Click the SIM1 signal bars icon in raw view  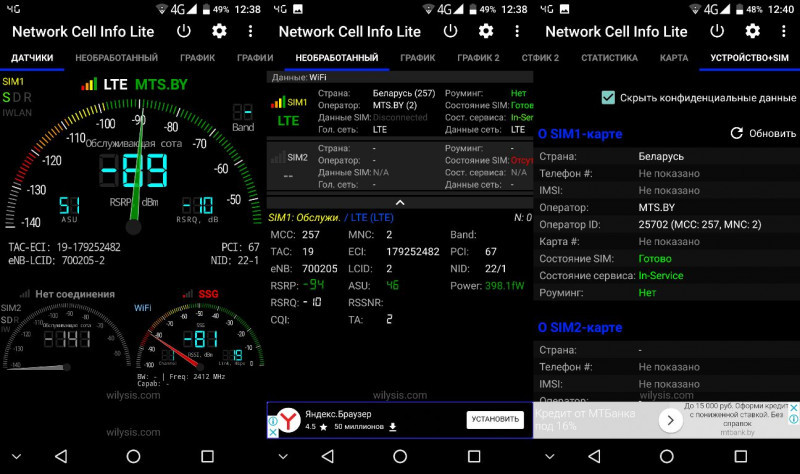tap(278, 102)
